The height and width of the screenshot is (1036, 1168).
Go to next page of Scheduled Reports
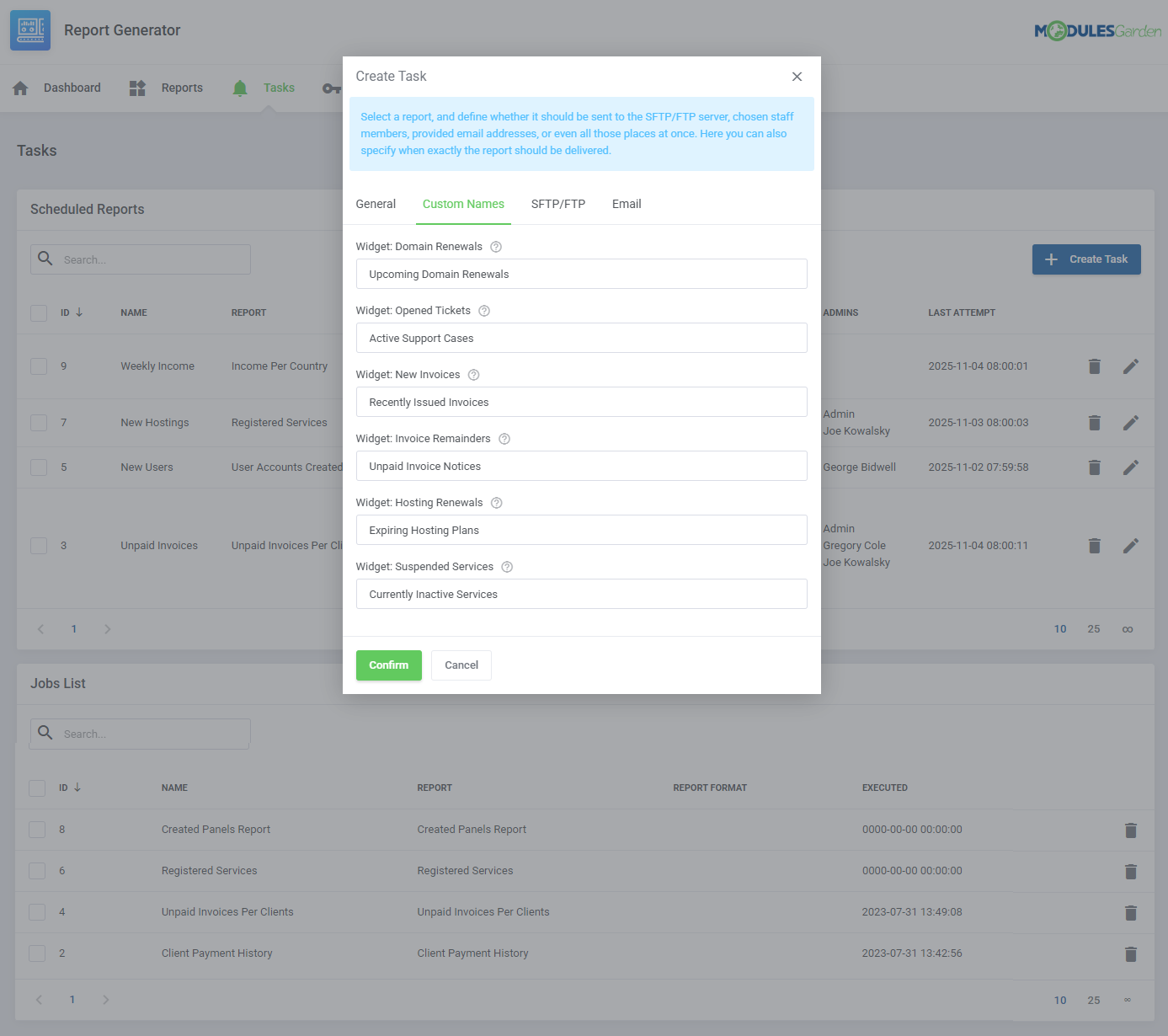107,629
